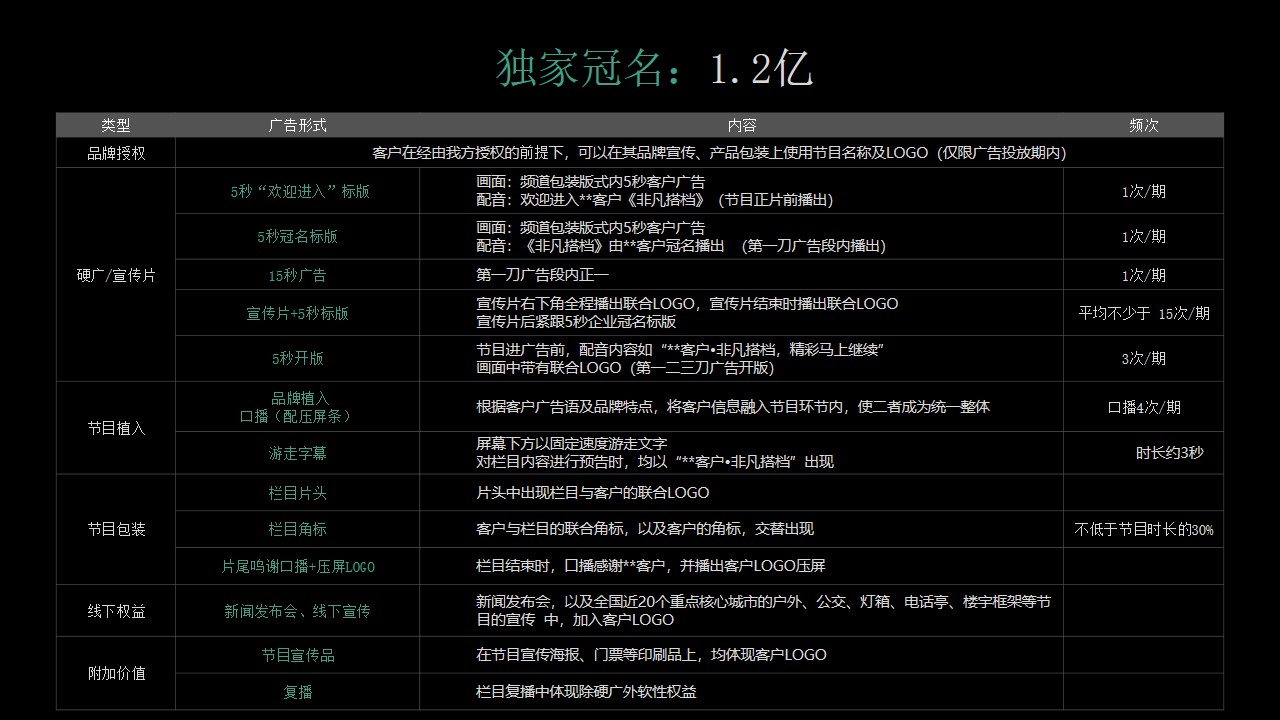Click the 节目包装 type cell
Viewport: 1280px width, 720px height.
coord(116,529)
